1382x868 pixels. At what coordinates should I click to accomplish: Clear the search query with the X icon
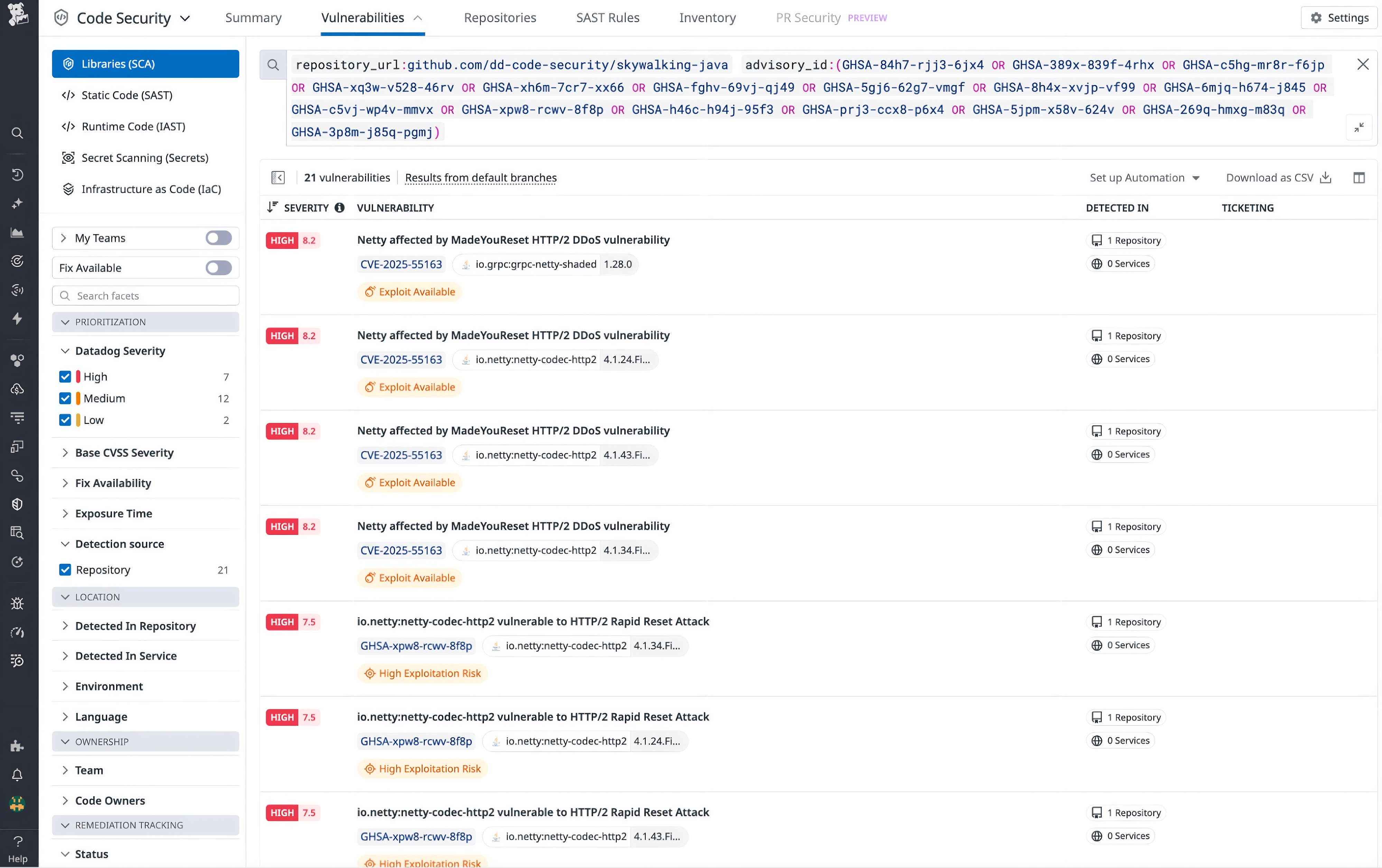click(x=1364, y=64)
